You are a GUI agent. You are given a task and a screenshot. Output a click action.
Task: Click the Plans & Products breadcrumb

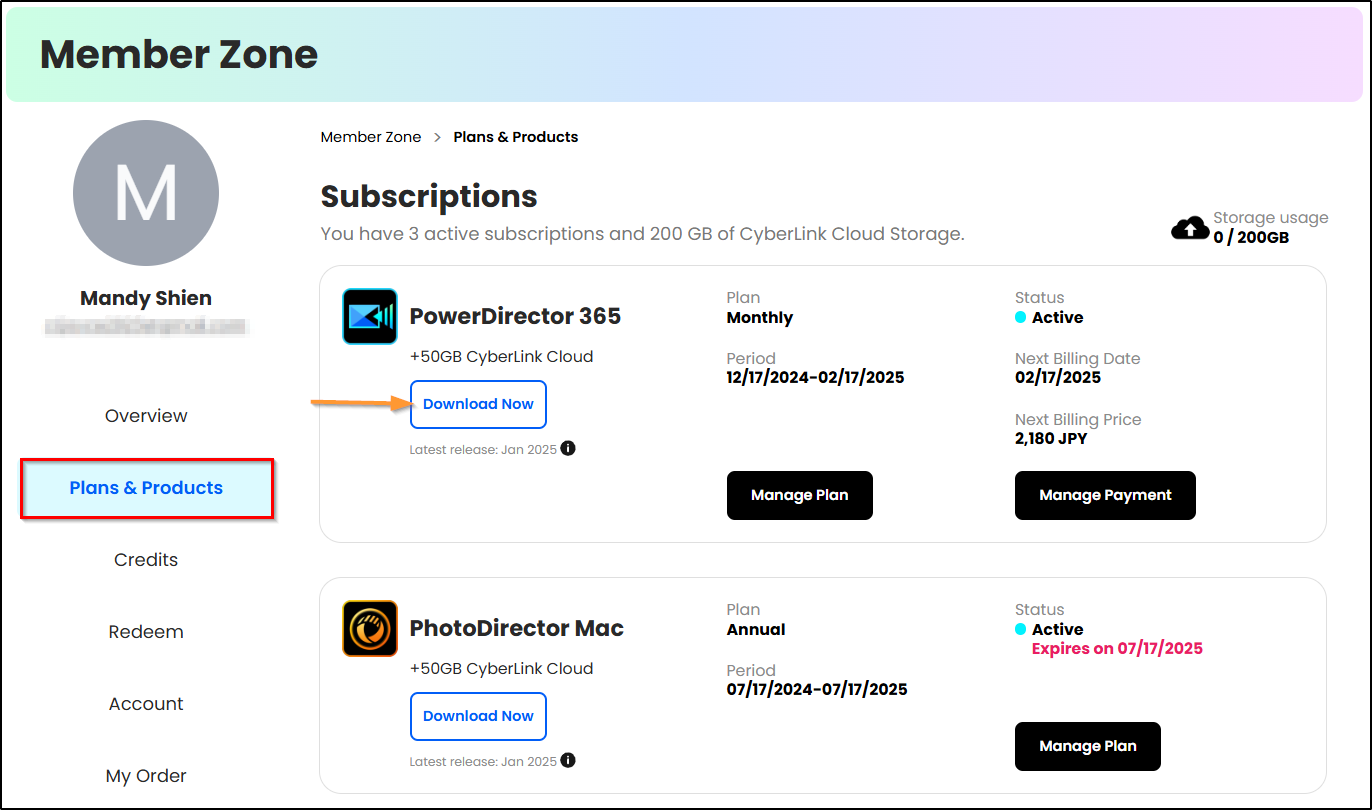(516, 137)
